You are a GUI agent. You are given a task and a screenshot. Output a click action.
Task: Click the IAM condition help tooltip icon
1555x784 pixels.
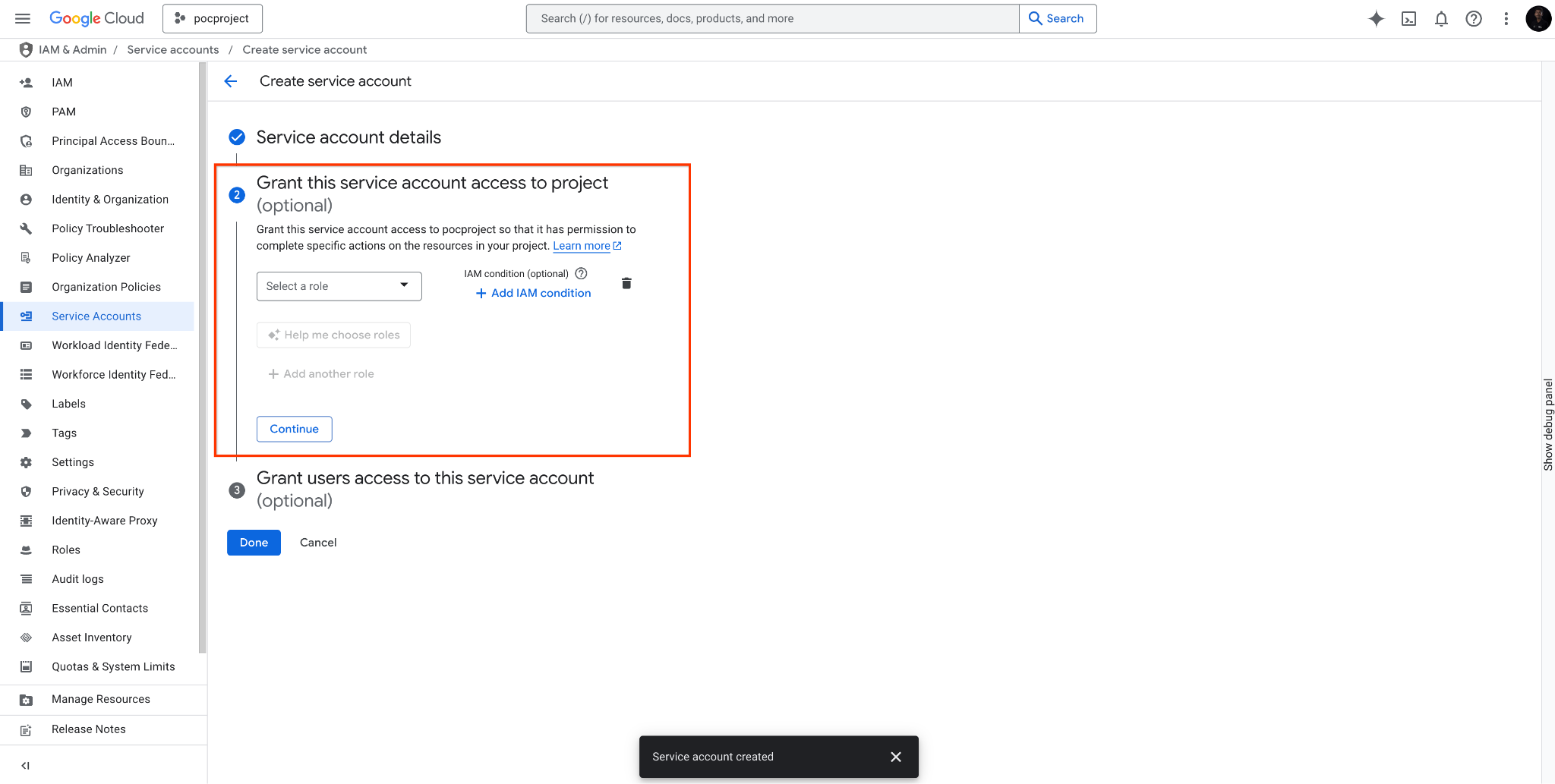pos(580,273)
